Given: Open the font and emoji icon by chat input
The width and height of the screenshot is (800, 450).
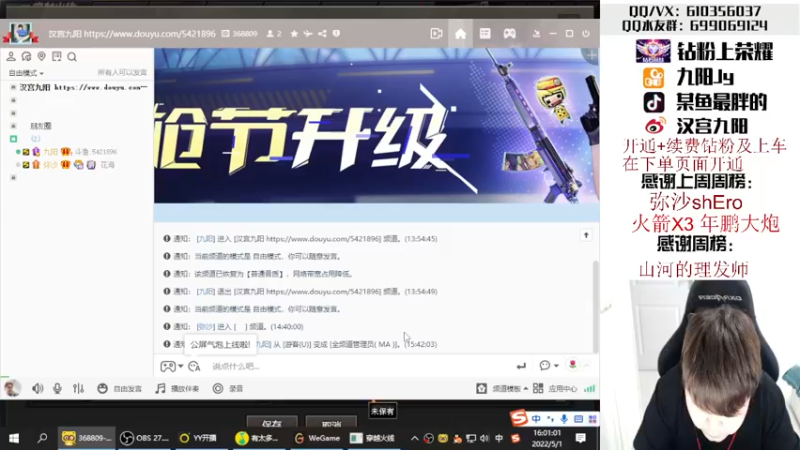Looking at the screenshot, I should [x=194, y=366].
